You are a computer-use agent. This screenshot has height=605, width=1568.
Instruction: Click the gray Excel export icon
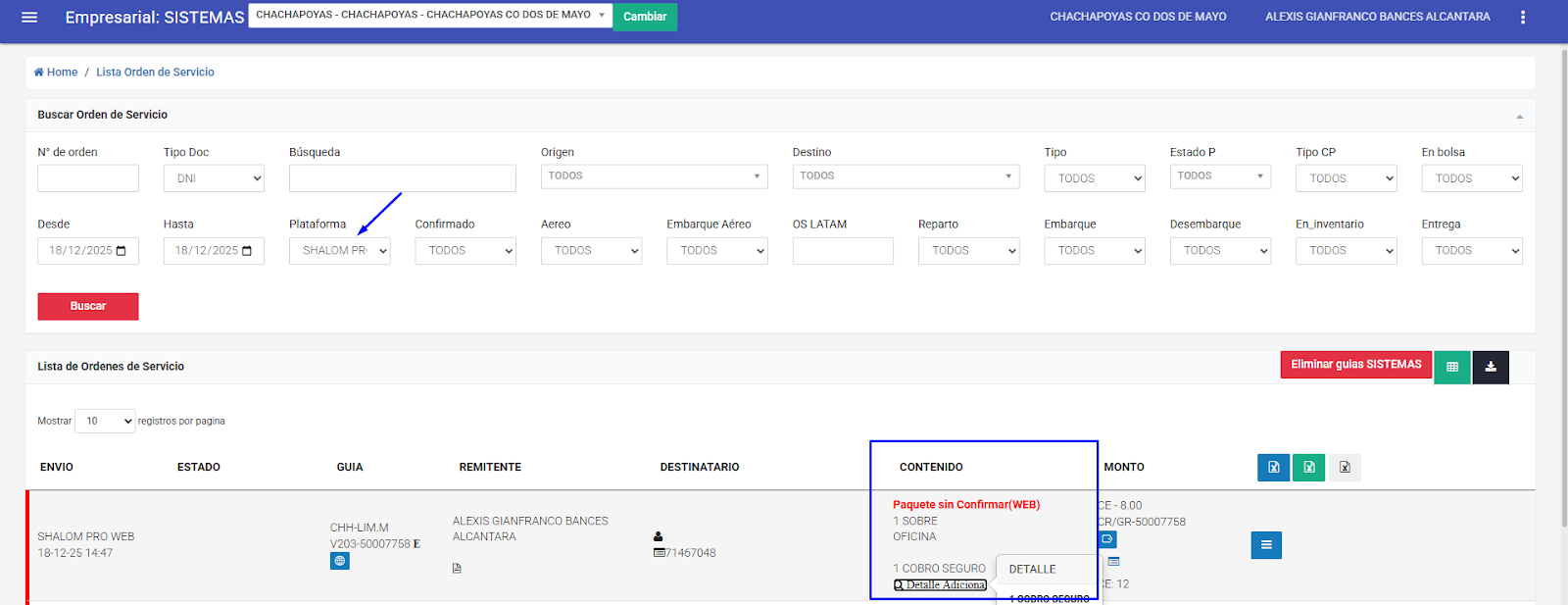point(1345,467)
